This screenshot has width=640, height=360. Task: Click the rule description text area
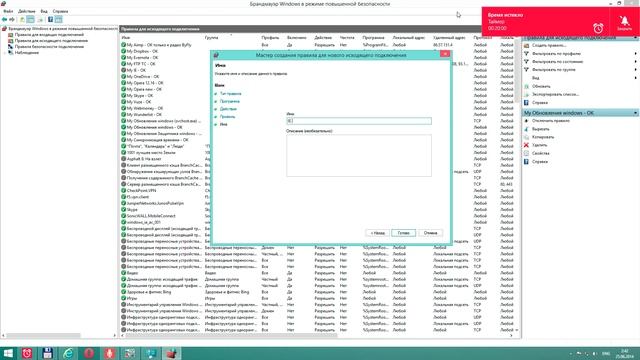coord(359,156)
